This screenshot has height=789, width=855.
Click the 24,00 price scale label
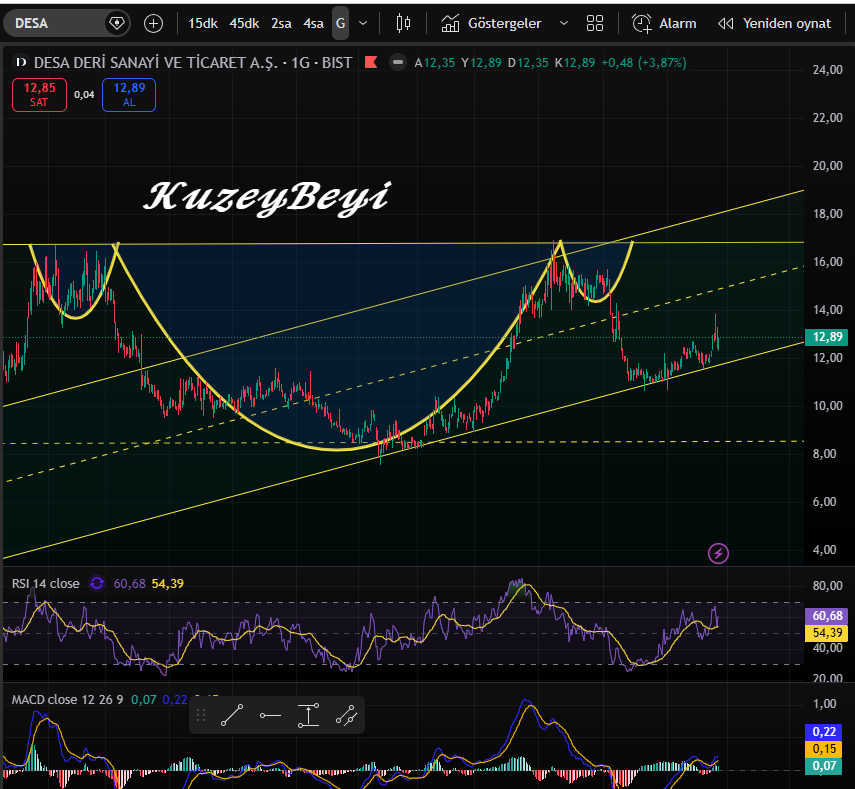(x=827, y=70)
